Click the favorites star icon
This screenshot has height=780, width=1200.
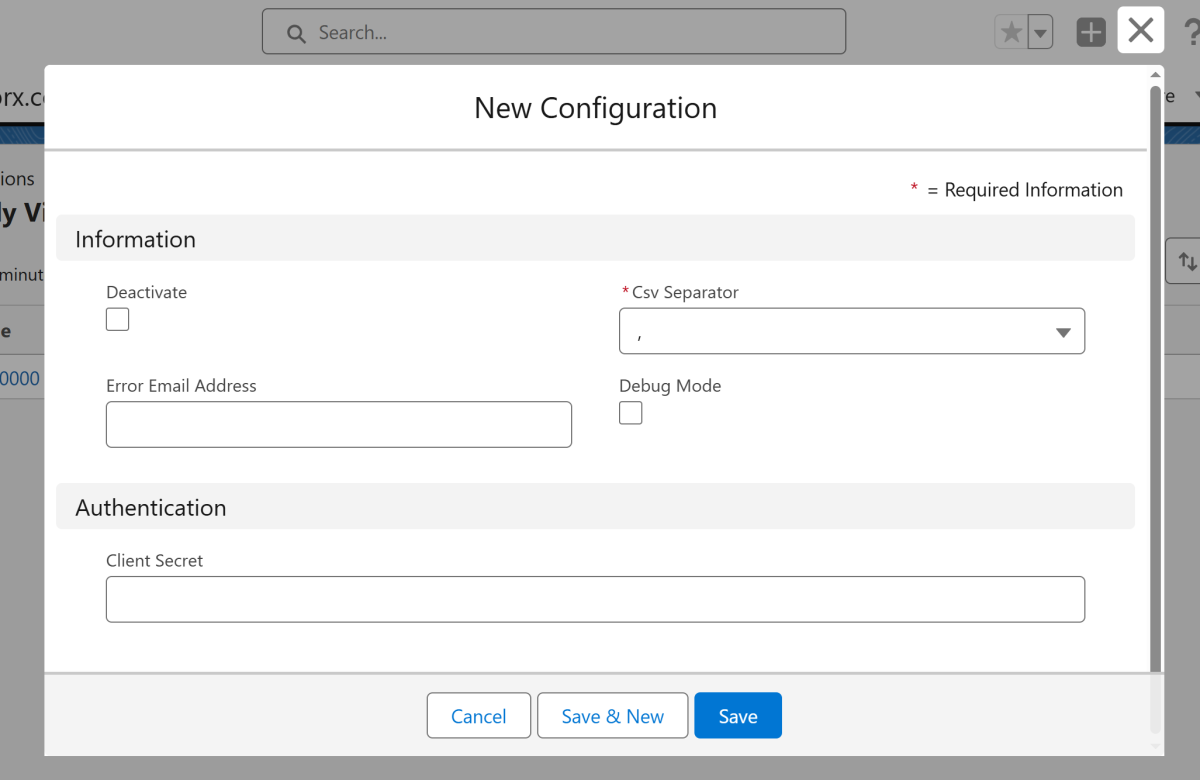pyautogui.click(x=1011, y=33)
